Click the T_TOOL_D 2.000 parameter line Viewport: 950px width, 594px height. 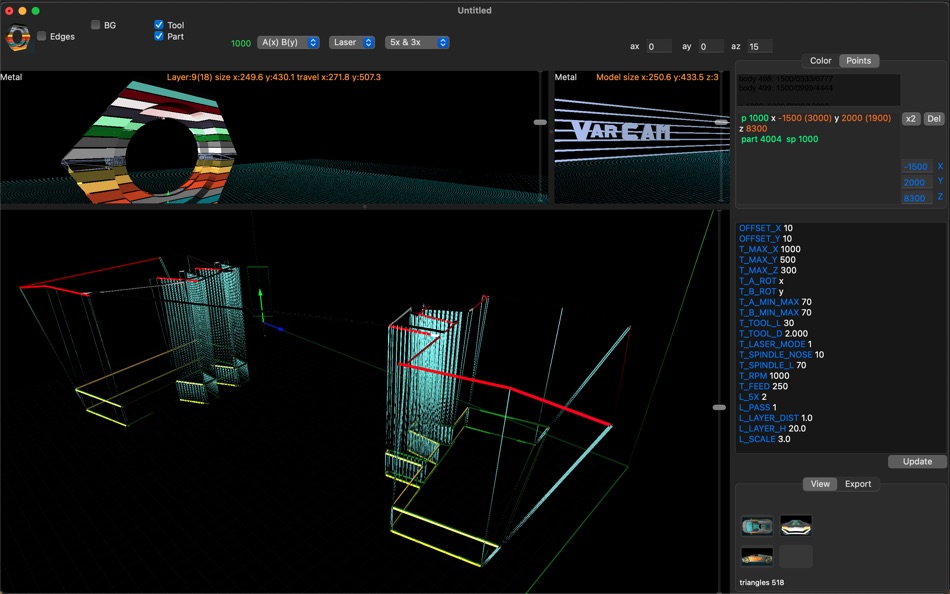point(773,334)
